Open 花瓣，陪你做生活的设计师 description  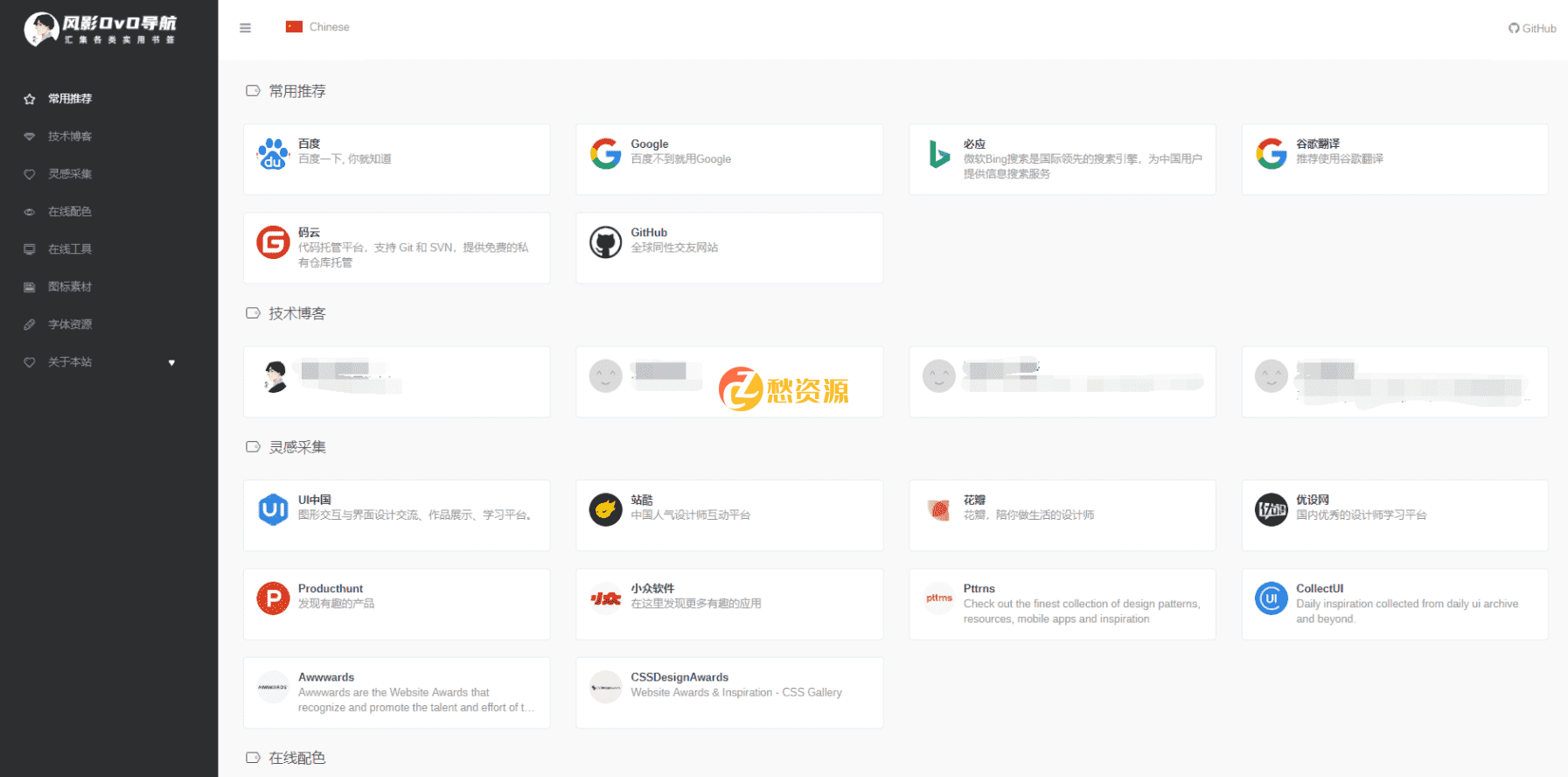click(x=1028, y=515)
